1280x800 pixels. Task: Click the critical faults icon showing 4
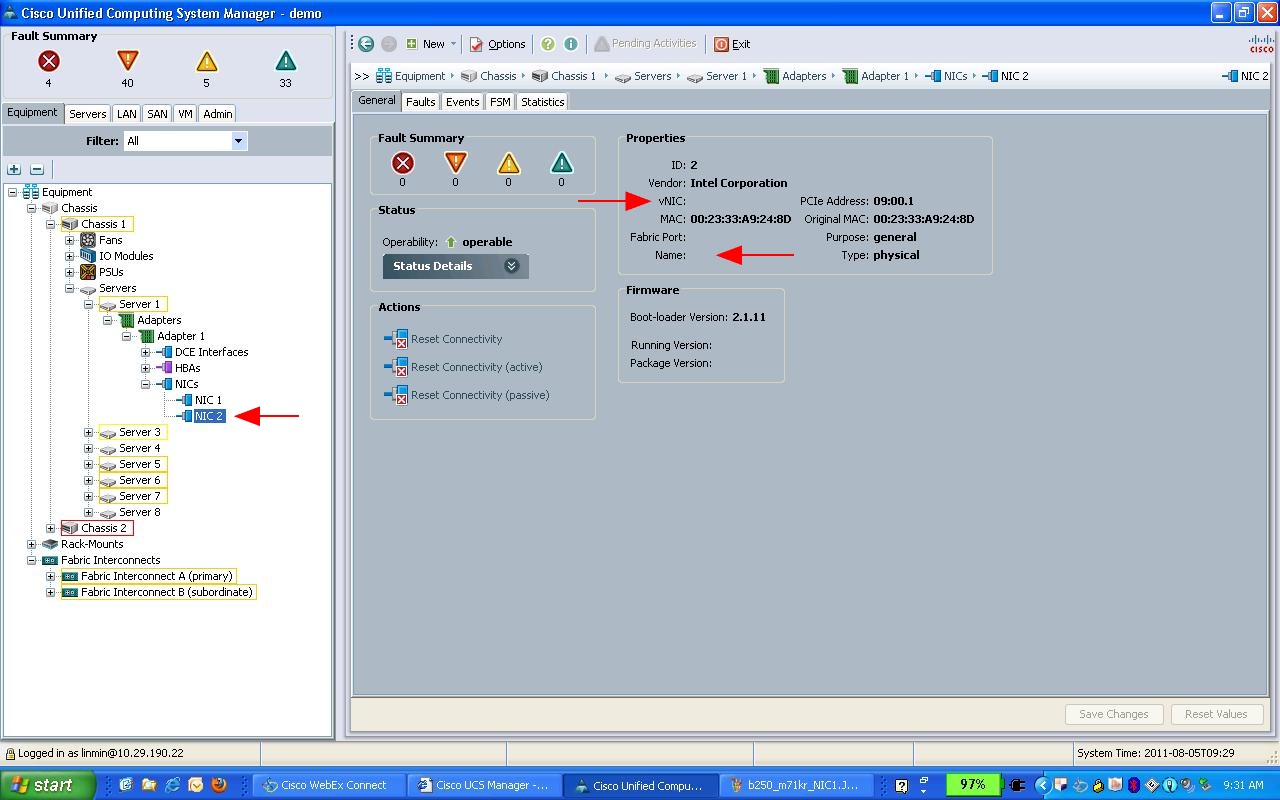tap(48, 61)
